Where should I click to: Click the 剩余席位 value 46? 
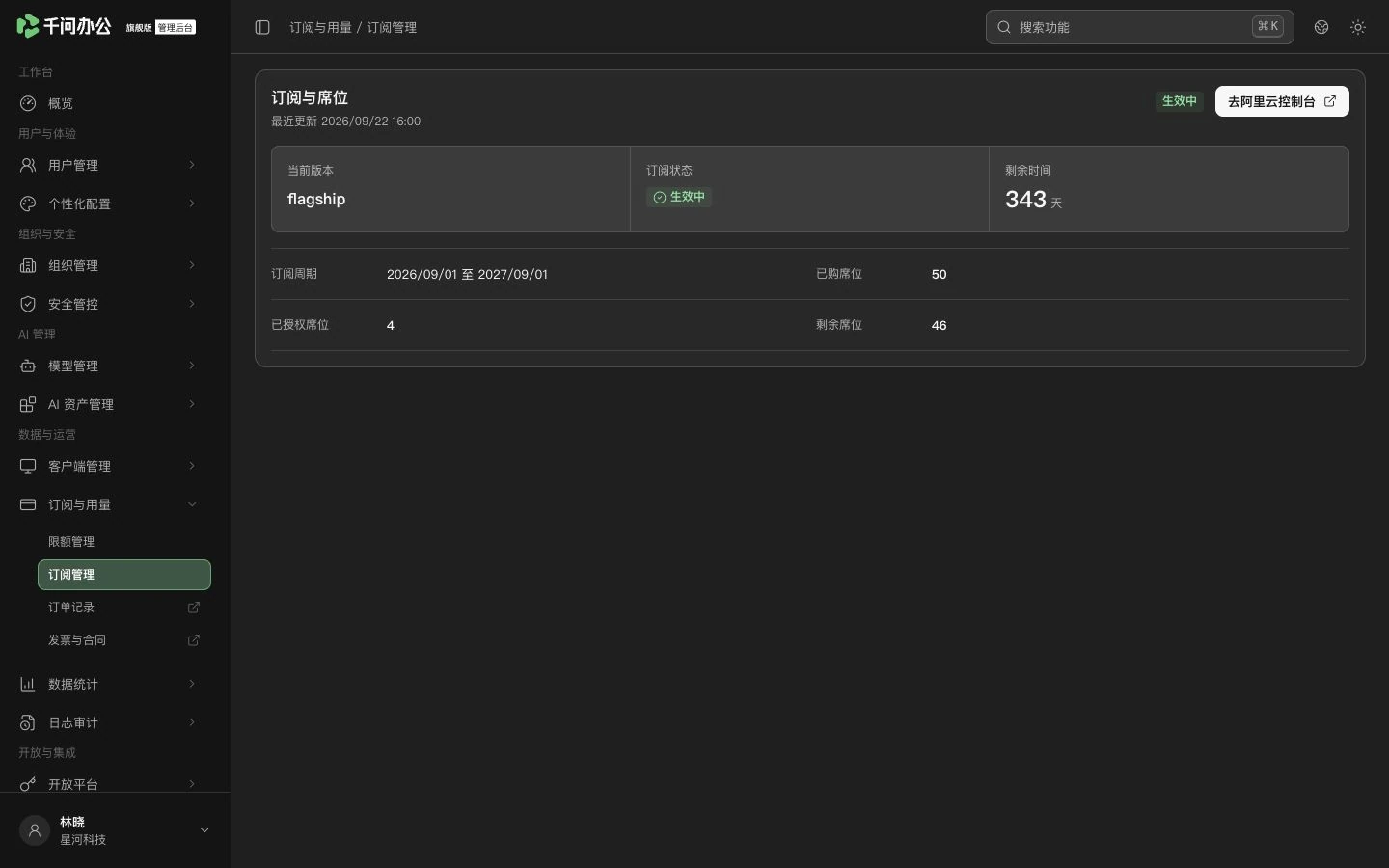(940, 325)
